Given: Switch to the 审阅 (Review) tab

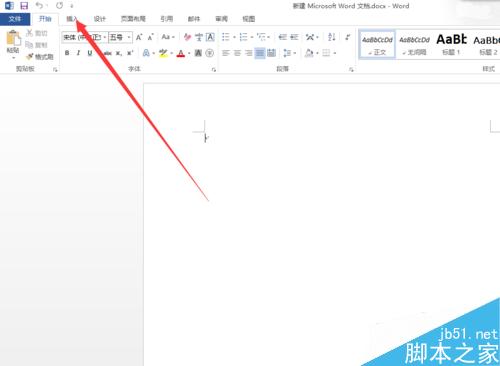Looking at the screenshot, I should 221,19.
